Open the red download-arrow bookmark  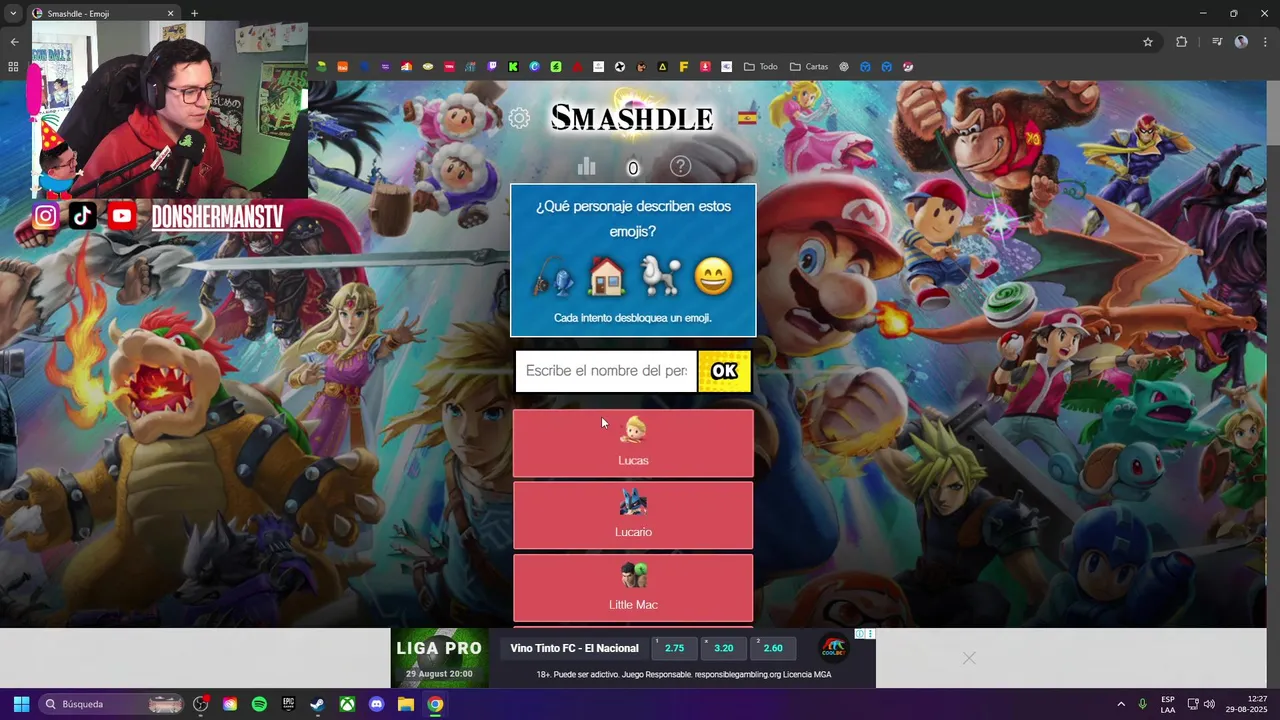(x=705, y=67)
